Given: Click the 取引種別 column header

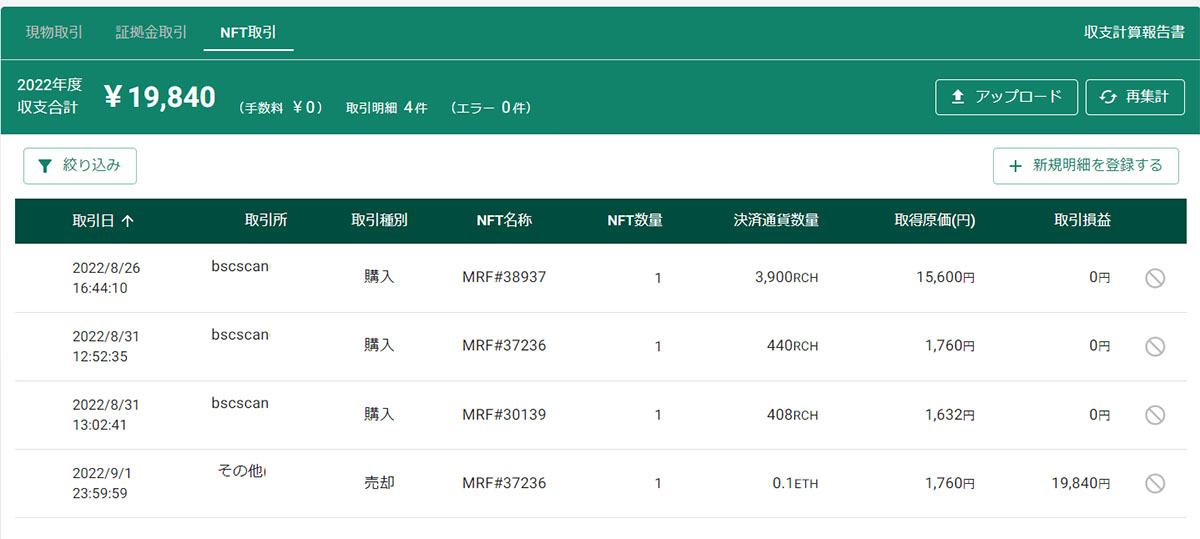Looking at the screenshot, I should (379, 221).
